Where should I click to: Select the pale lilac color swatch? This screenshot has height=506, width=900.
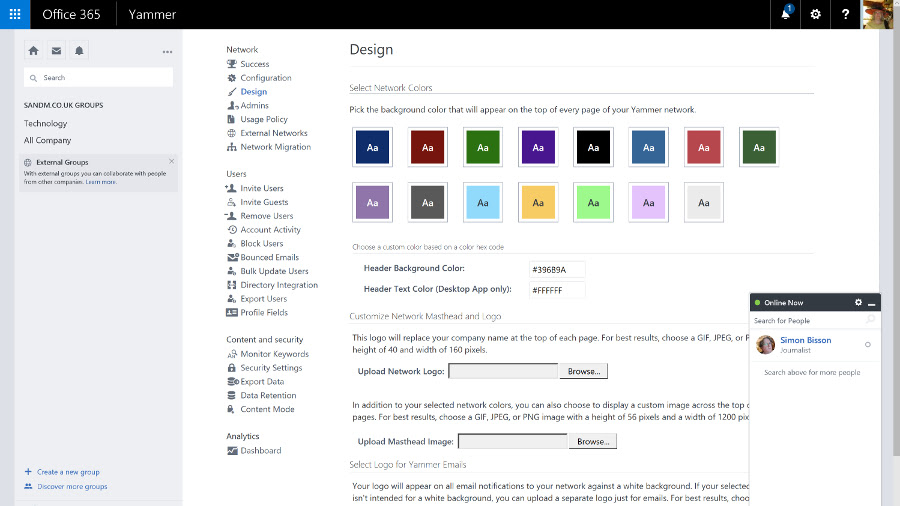649,202
